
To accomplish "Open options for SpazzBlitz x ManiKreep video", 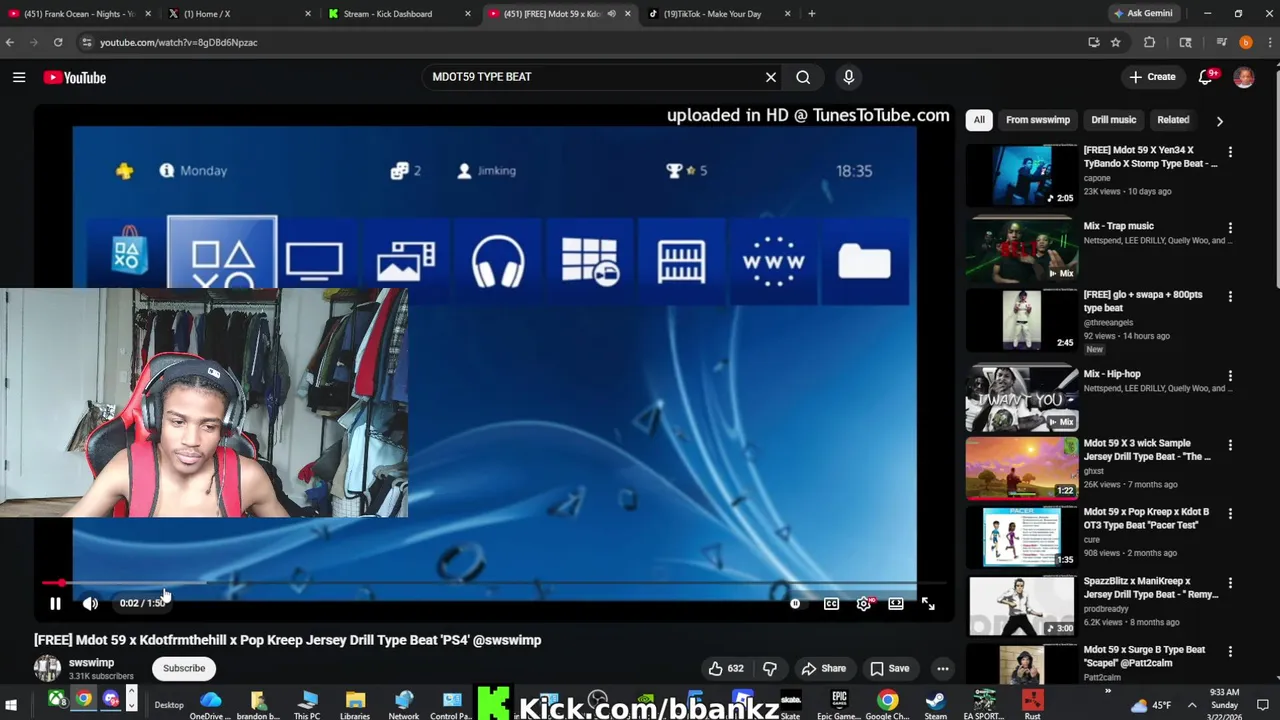I will point(1230,583).
